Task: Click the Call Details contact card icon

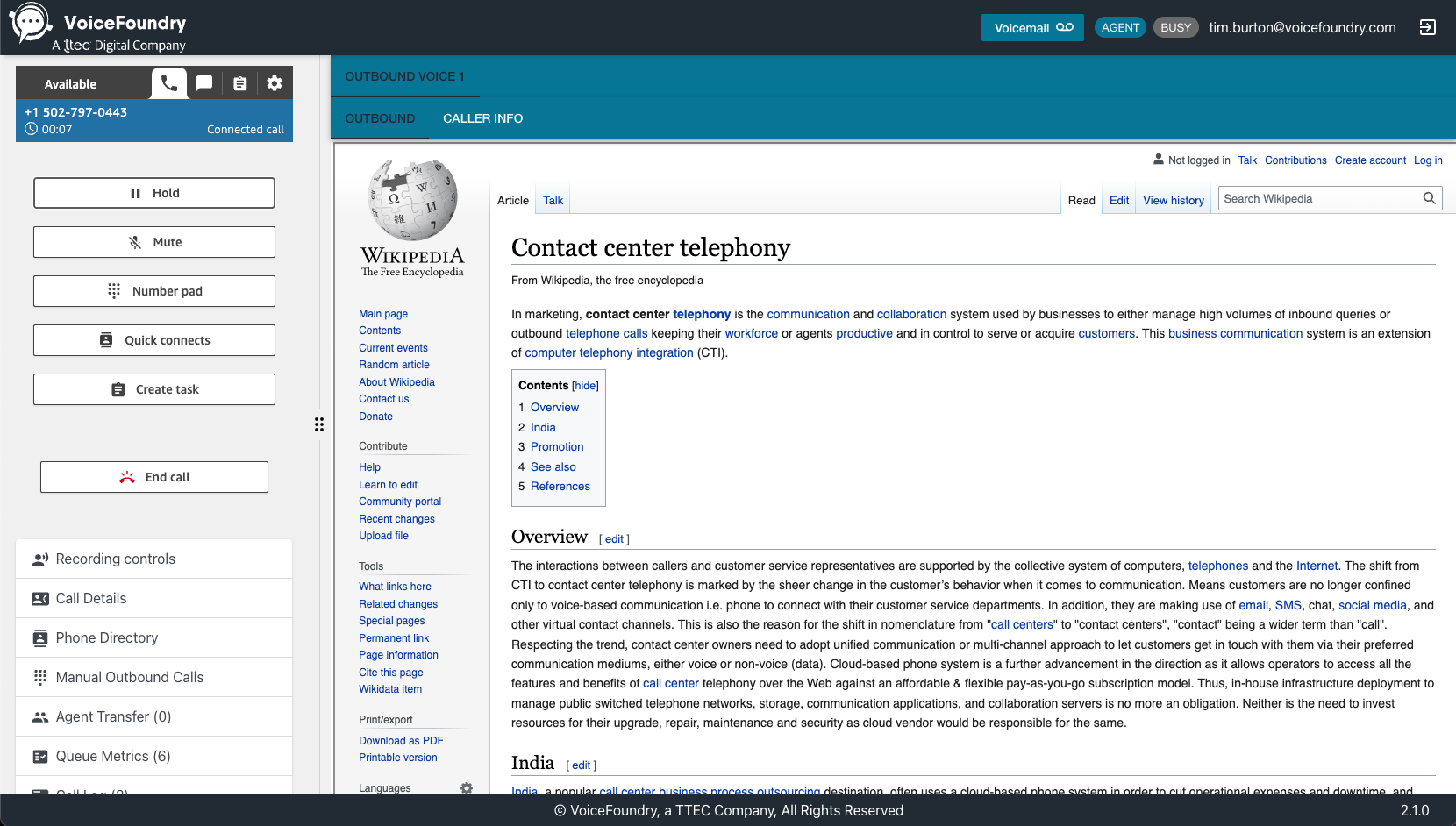Action: click(40, 599)
